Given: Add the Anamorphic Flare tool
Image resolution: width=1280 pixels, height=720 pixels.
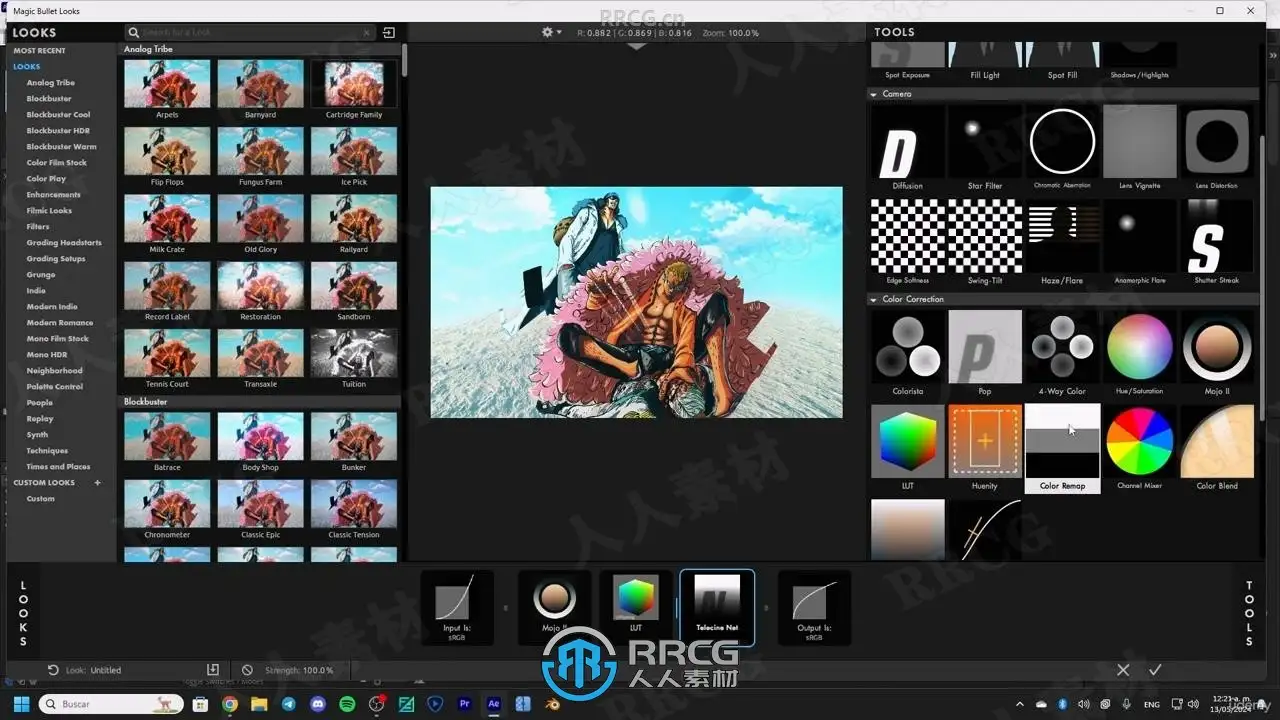Looking at the screenshot, I should point(1139,243).
